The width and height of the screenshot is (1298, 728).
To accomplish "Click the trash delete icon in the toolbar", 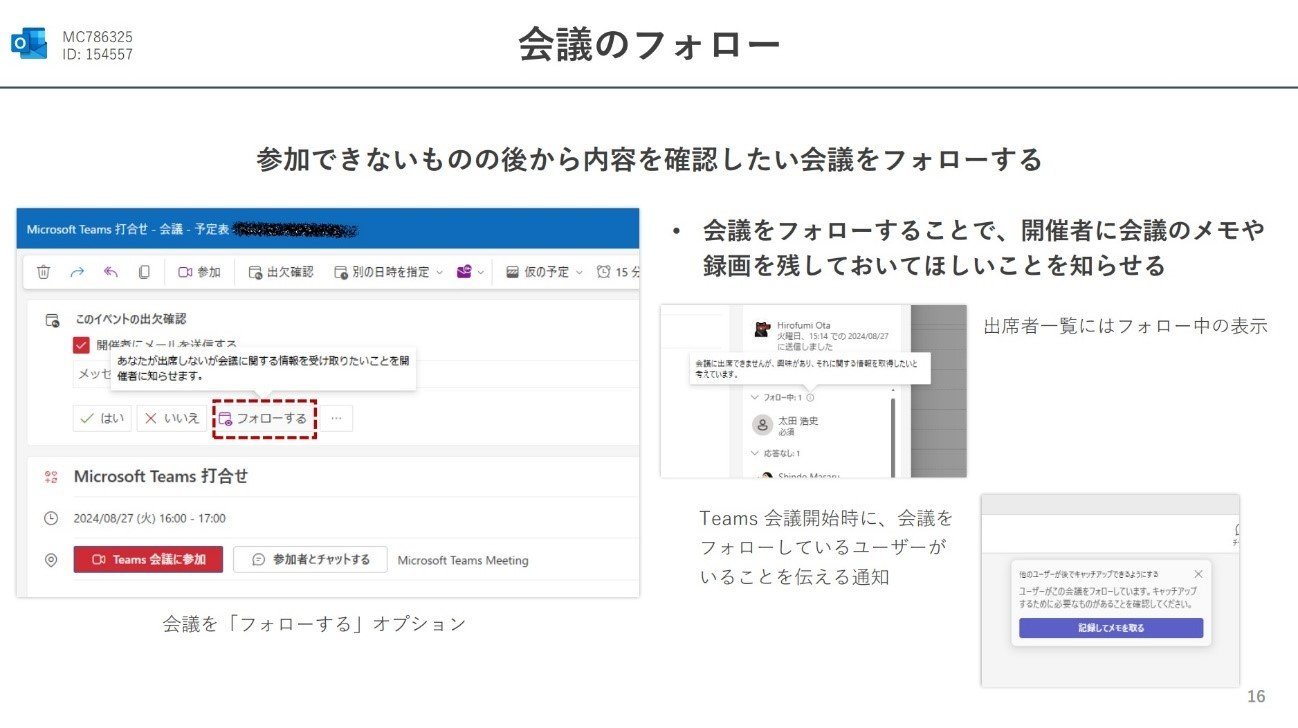I will tap(44, 272).
